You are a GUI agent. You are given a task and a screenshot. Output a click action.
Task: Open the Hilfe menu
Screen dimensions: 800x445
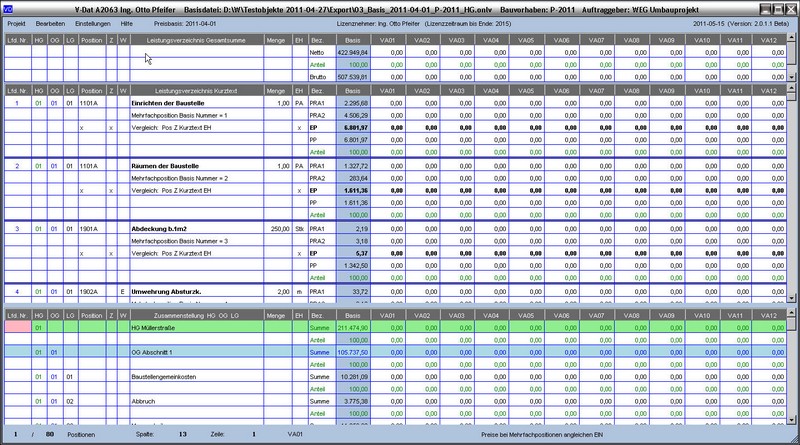[x=126, y=21]
